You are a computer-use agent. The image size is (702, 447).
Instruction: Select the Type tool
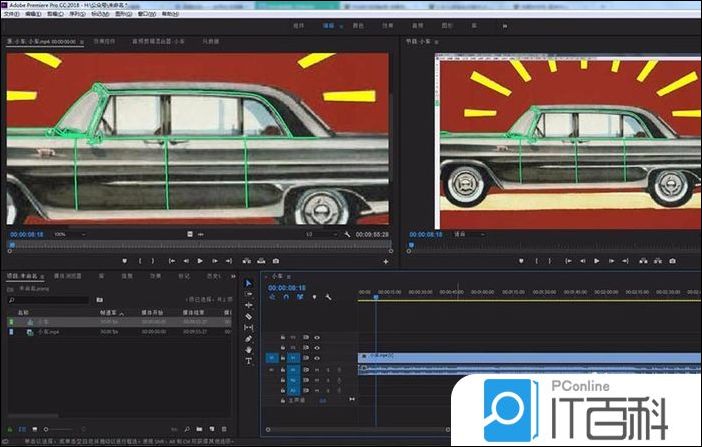249,361
